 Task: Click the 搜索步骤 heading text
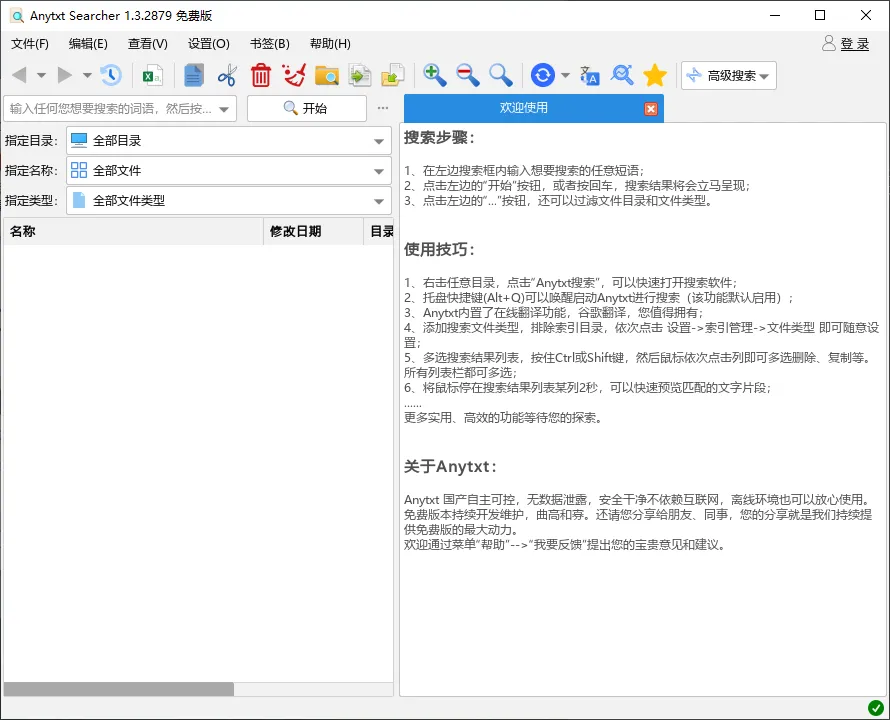439,137
